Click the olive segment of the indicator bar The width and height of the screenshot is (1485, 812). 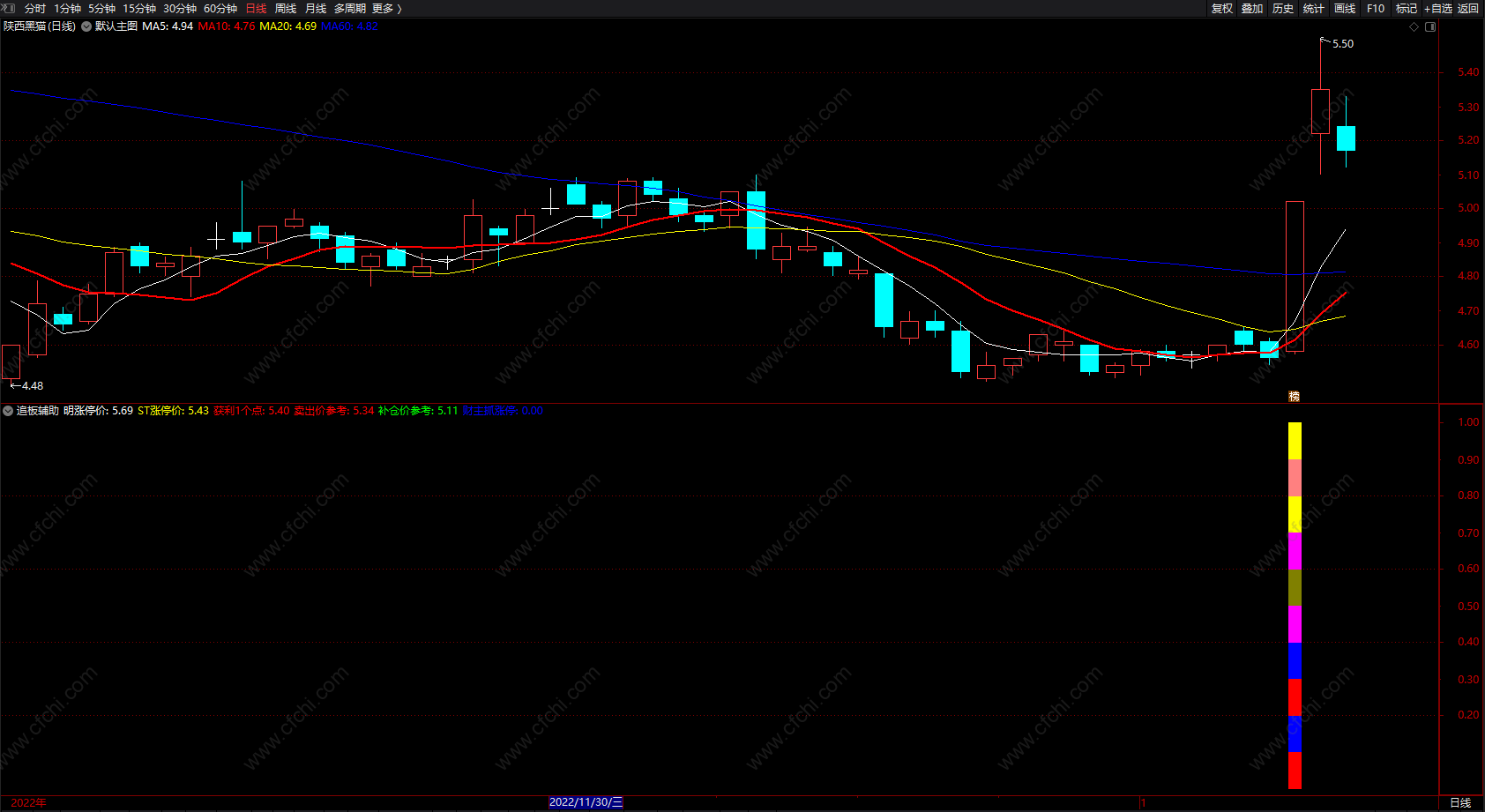coord(1295,587)
